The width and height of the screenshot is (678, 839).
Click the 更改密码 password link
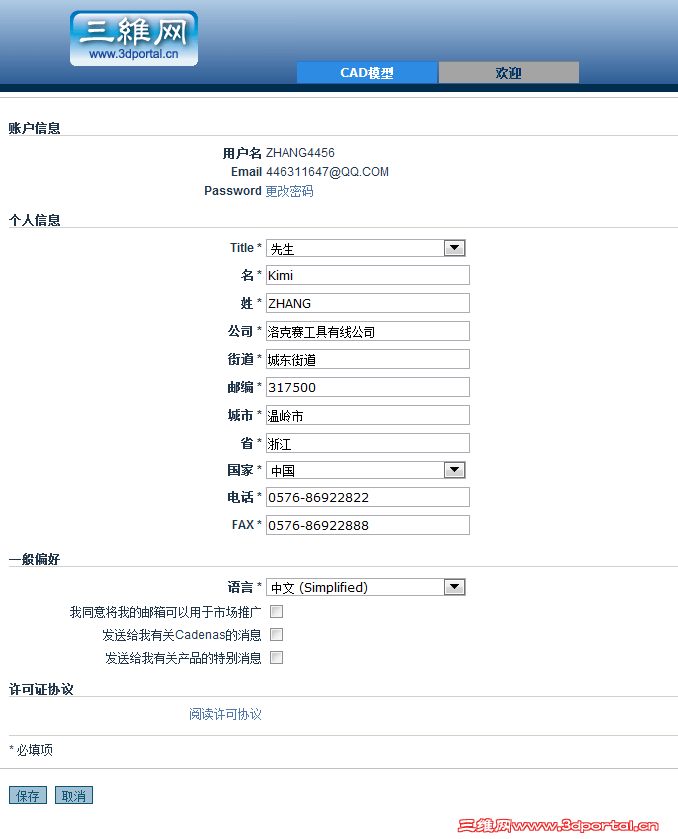(290, 191)
